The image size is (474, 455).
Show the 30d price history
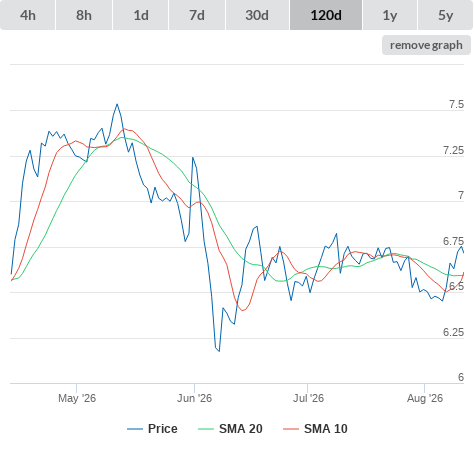tap(257, 15)
